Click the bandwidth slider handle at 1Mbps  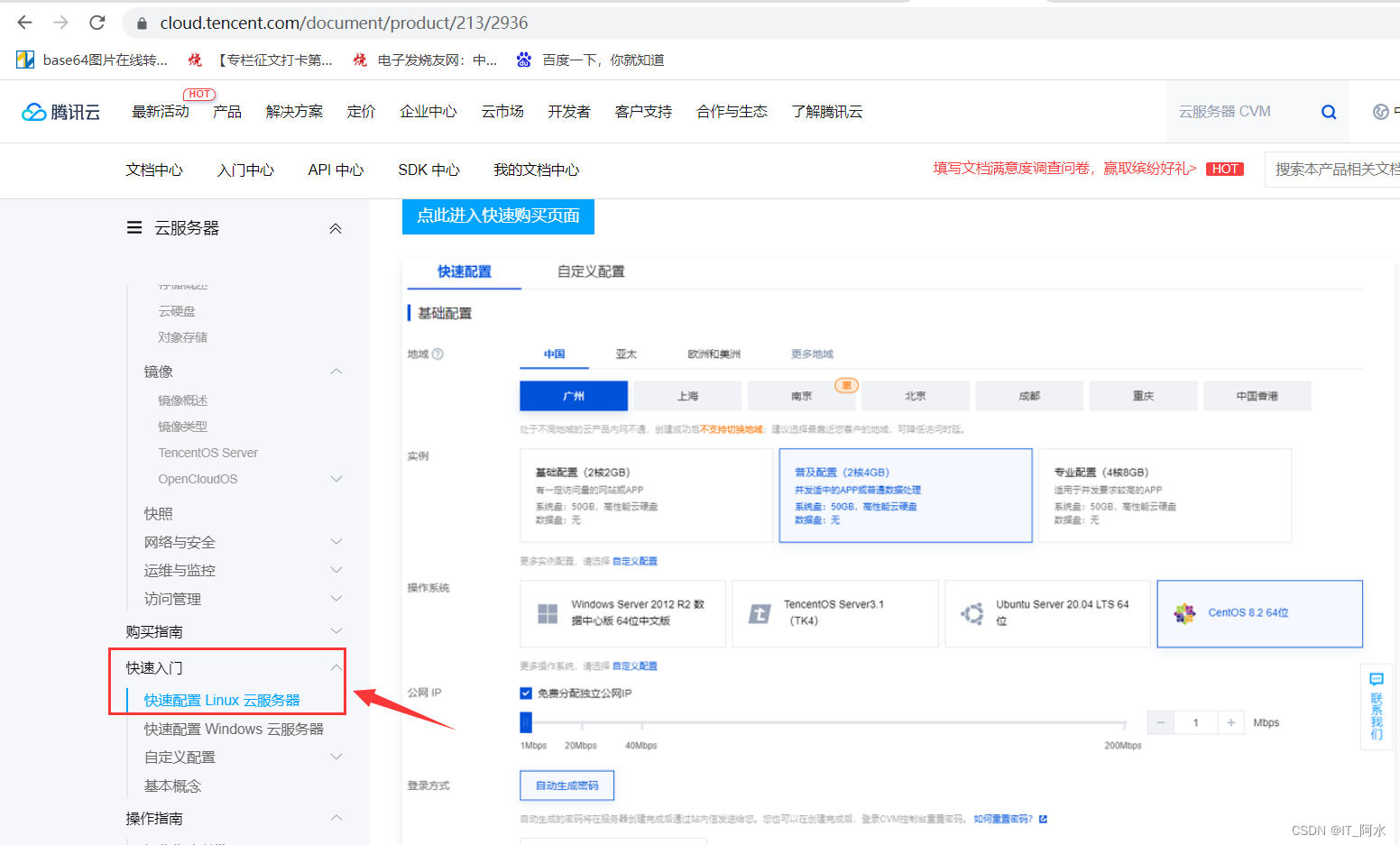click(x=526, y=722)
